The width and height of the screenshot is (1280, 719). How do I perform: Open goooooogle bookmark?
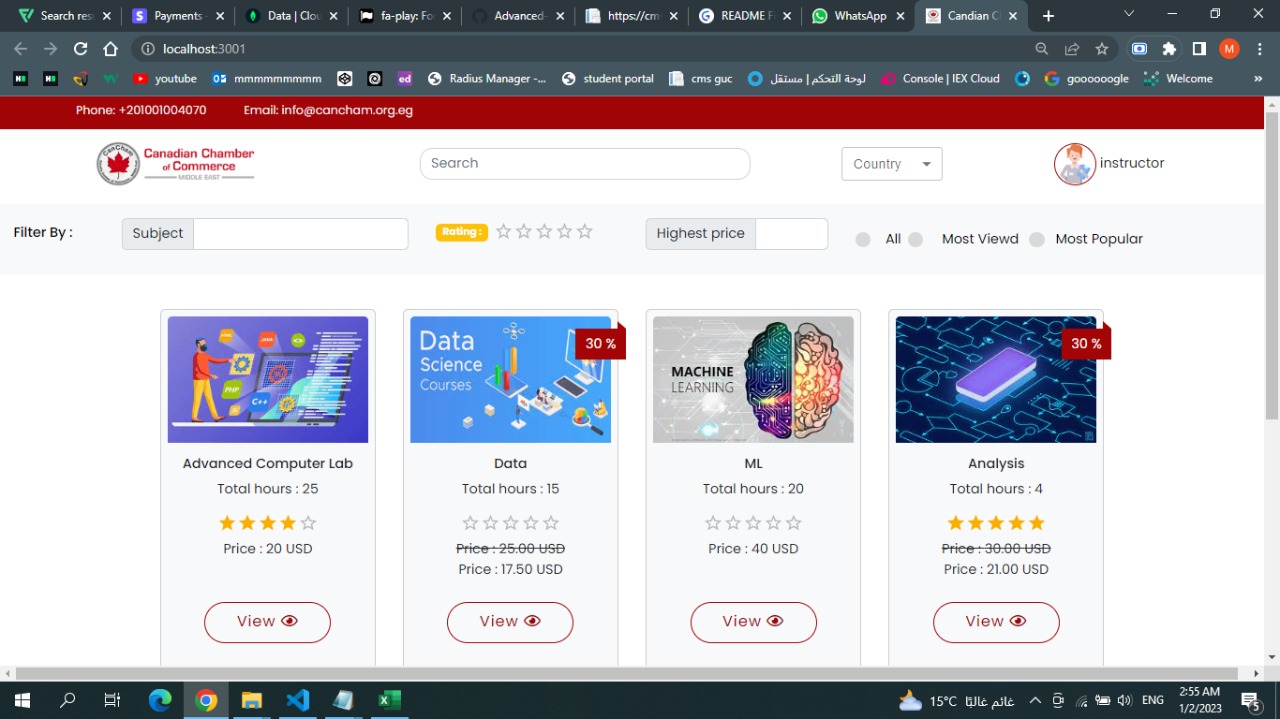click(x=1086, y=78)
